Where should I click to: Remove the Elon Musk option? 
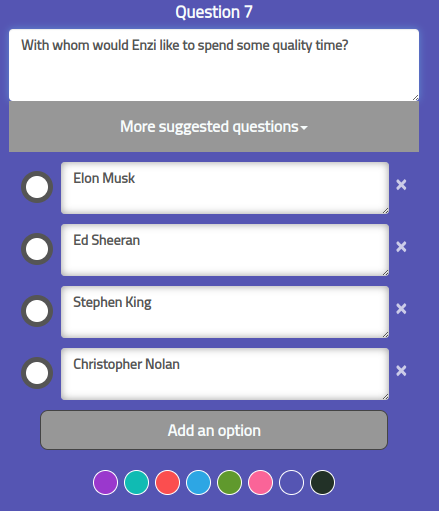tap(401, 185)
